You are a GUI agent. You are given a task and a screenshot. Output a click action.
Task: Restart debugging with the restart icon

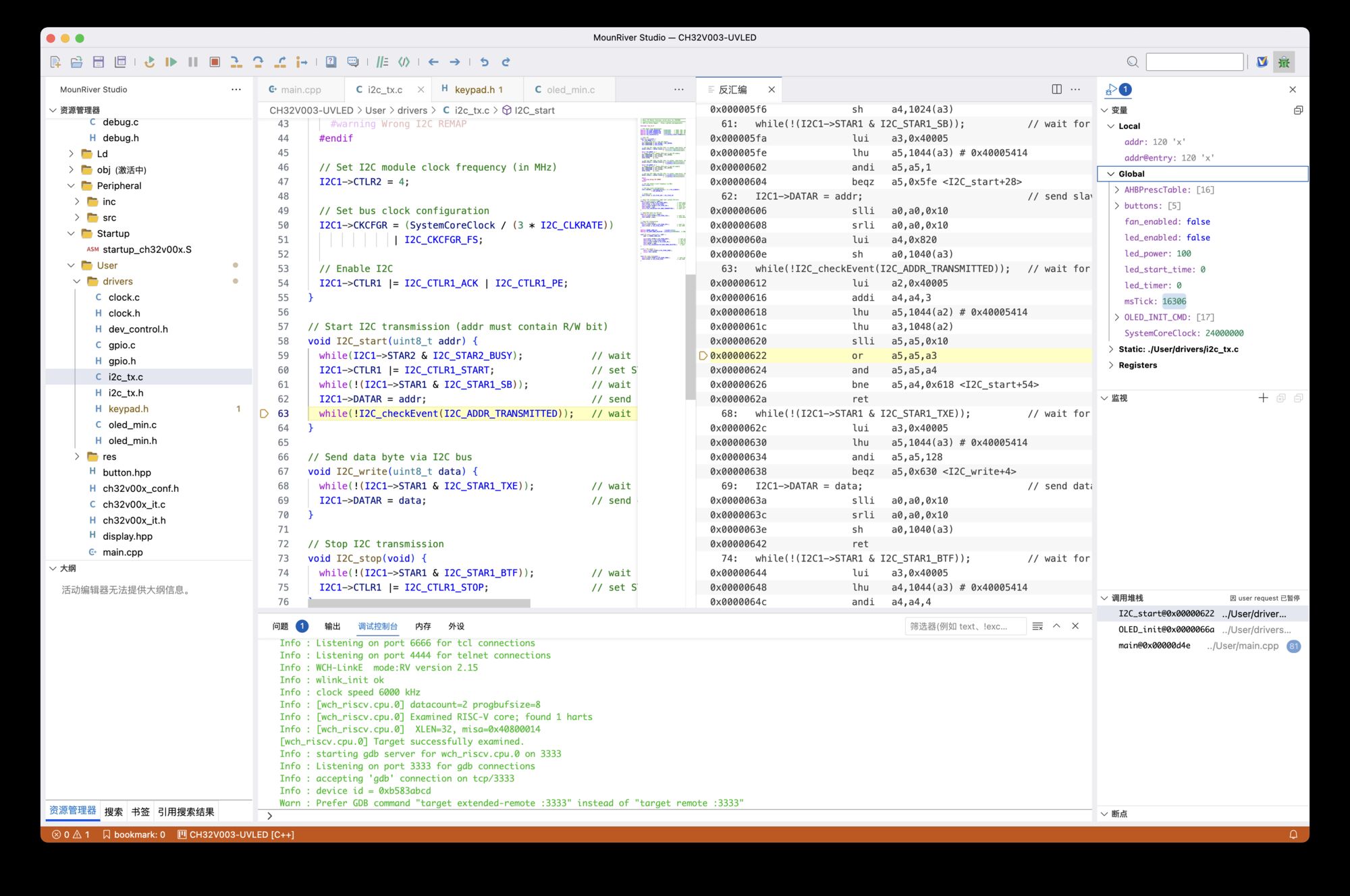149,62
